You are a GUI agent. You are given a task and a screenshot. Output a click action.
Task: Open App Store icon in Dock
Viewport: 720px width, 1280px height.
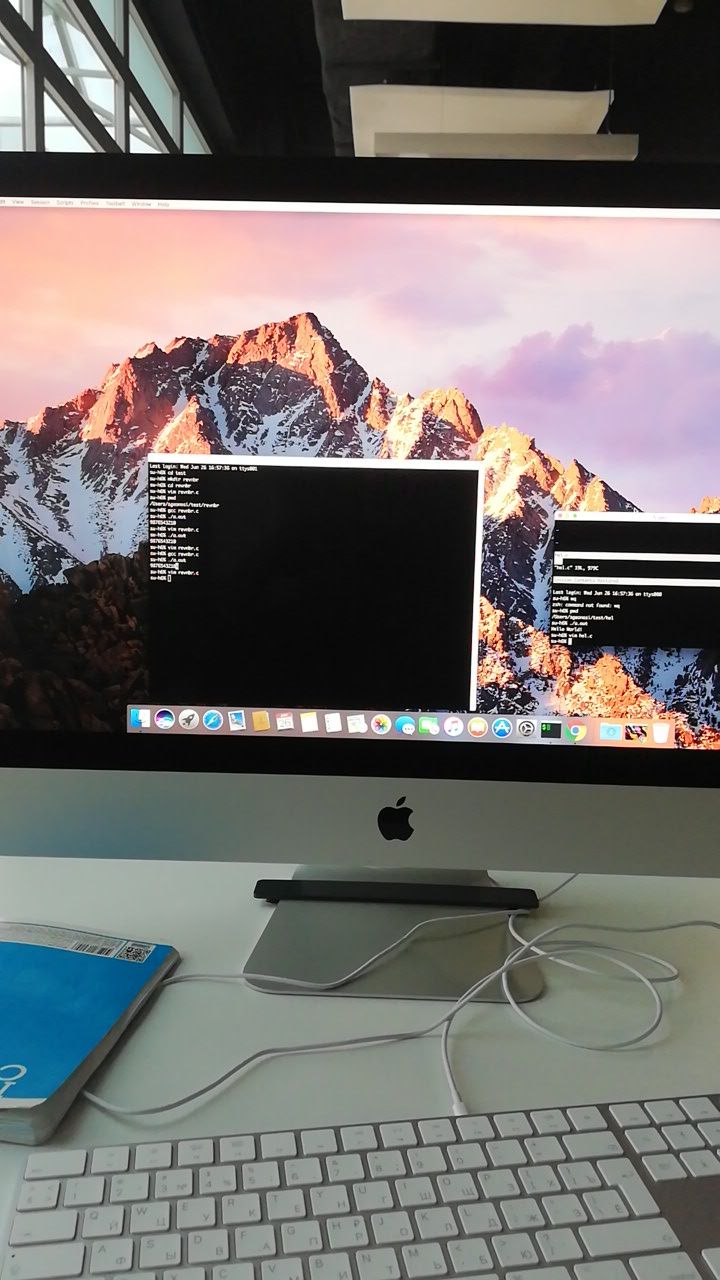501,727
